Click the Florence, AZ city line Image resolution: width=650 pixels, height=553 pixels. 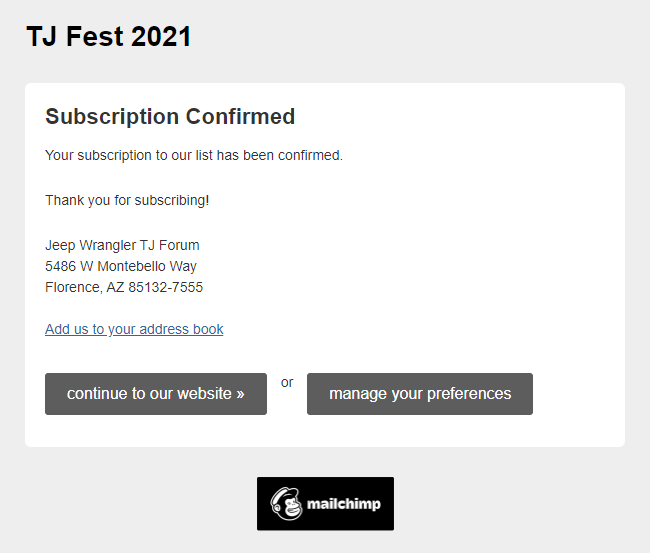(84, 287)
